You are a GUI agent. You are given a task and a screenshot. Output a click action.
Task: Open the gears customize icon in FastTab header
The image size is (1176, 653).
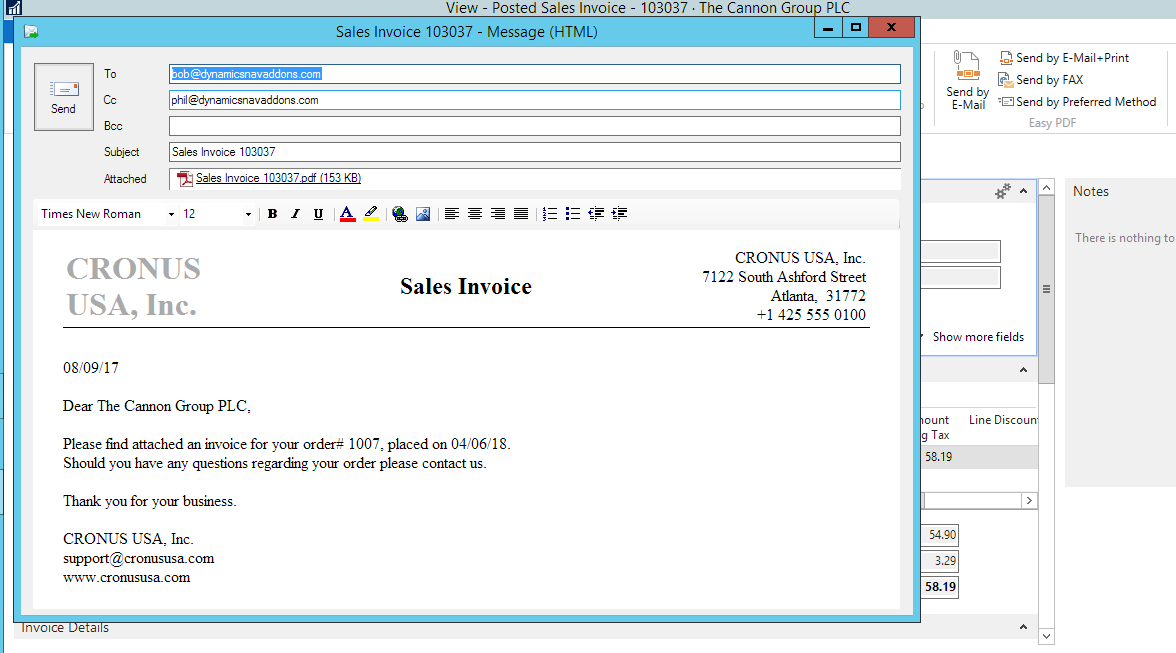point(1003,192)
